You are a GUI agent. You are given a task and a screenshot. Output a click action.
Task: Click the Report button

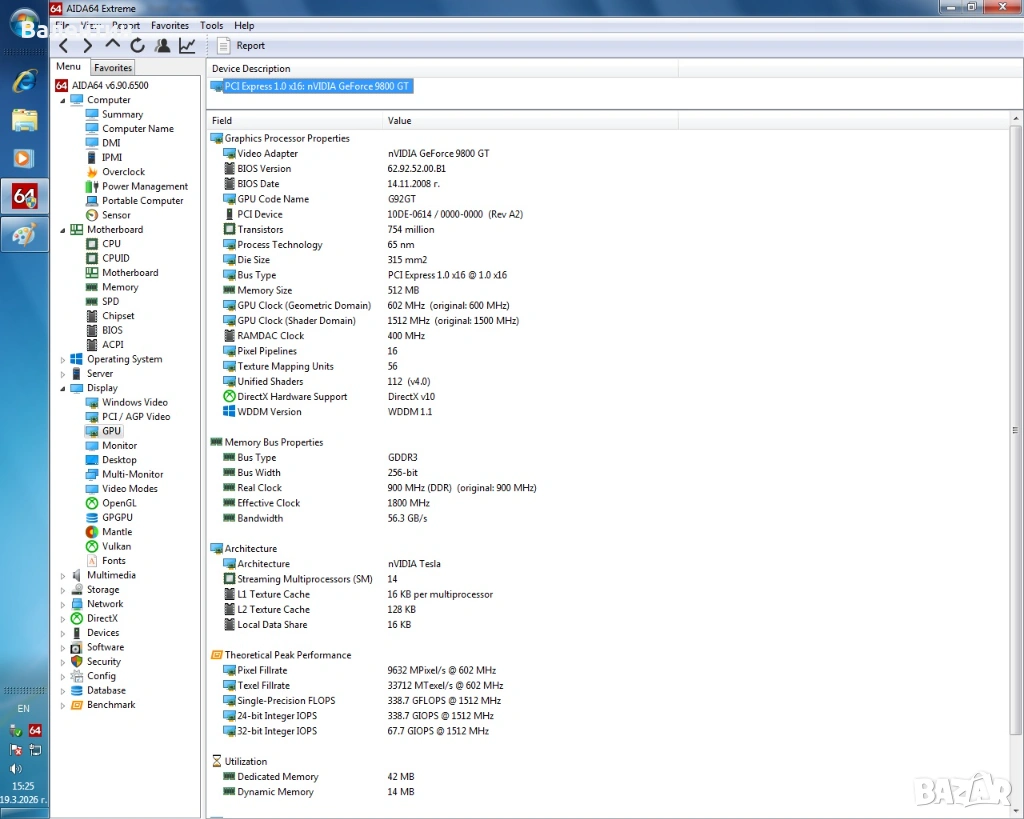click(241, 46)
